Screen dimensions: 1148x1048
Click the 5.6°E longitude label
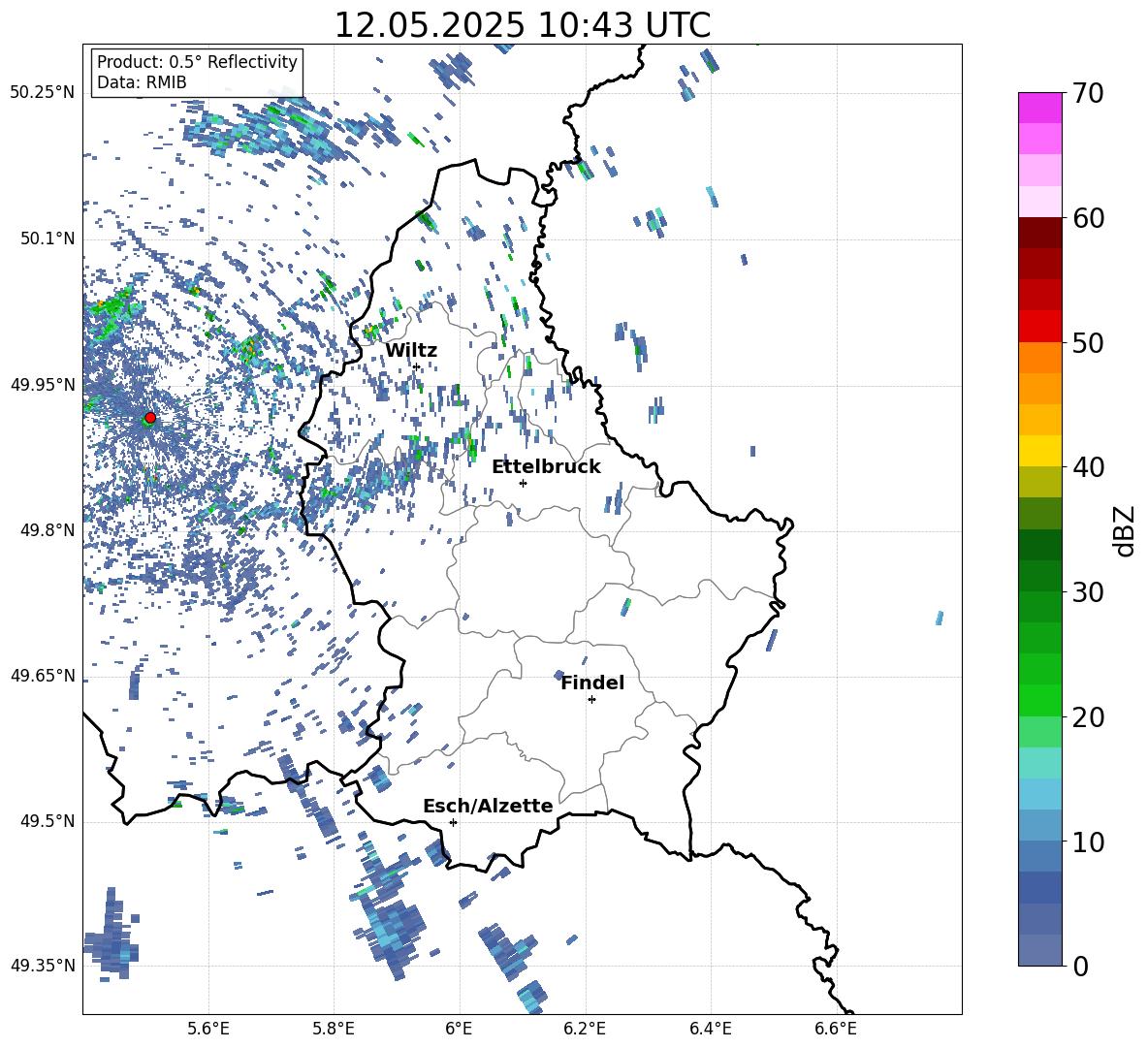pos(208,1029)
